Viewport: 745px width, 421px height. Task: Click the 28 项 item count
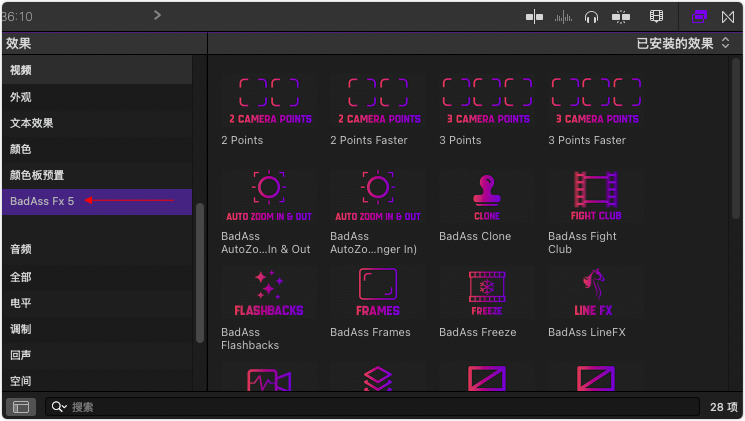point(724,407)
